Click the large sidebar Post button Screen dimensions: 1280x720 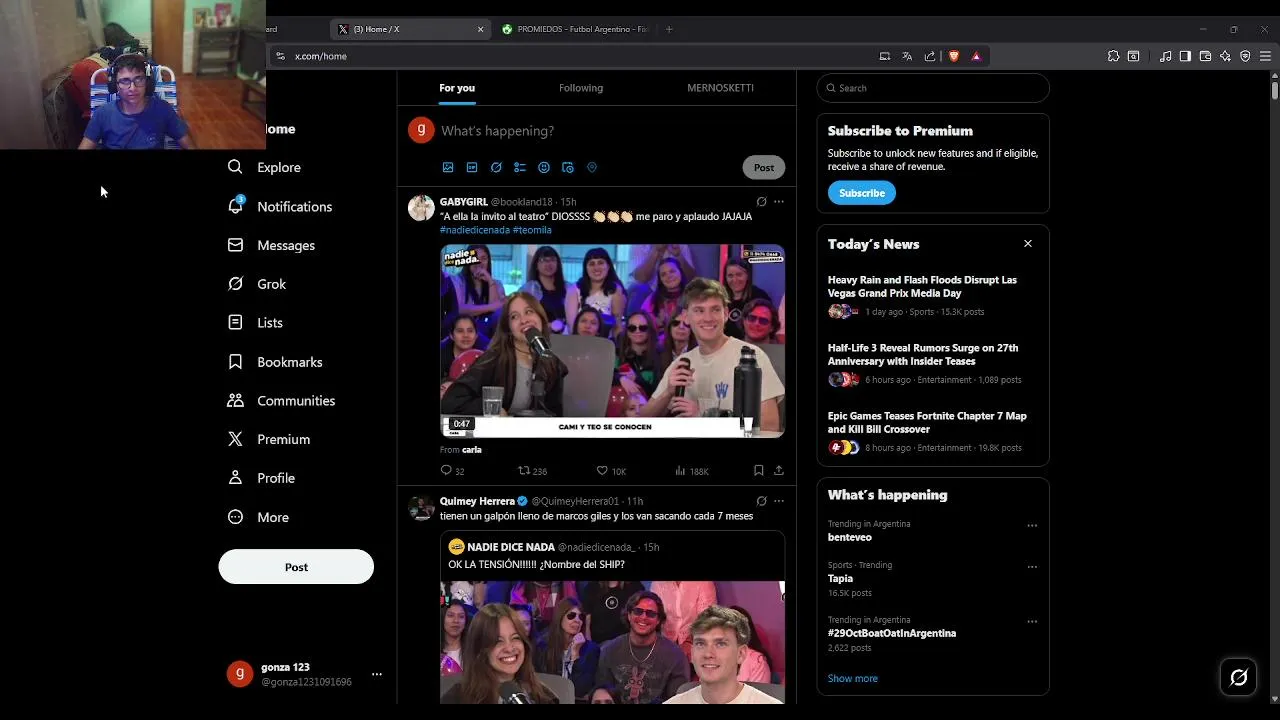click(x=296, y=567)
